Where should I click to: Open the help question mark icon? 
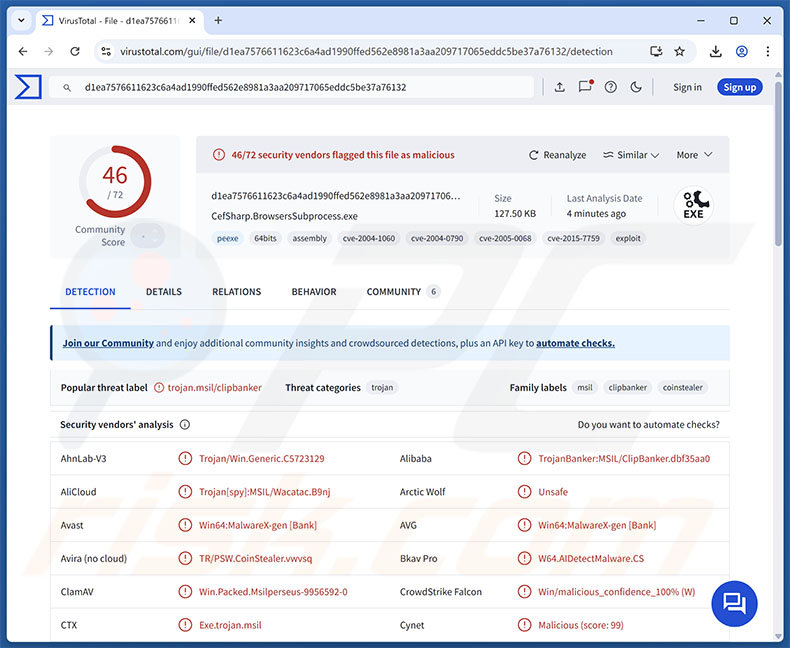click(611, 87)
